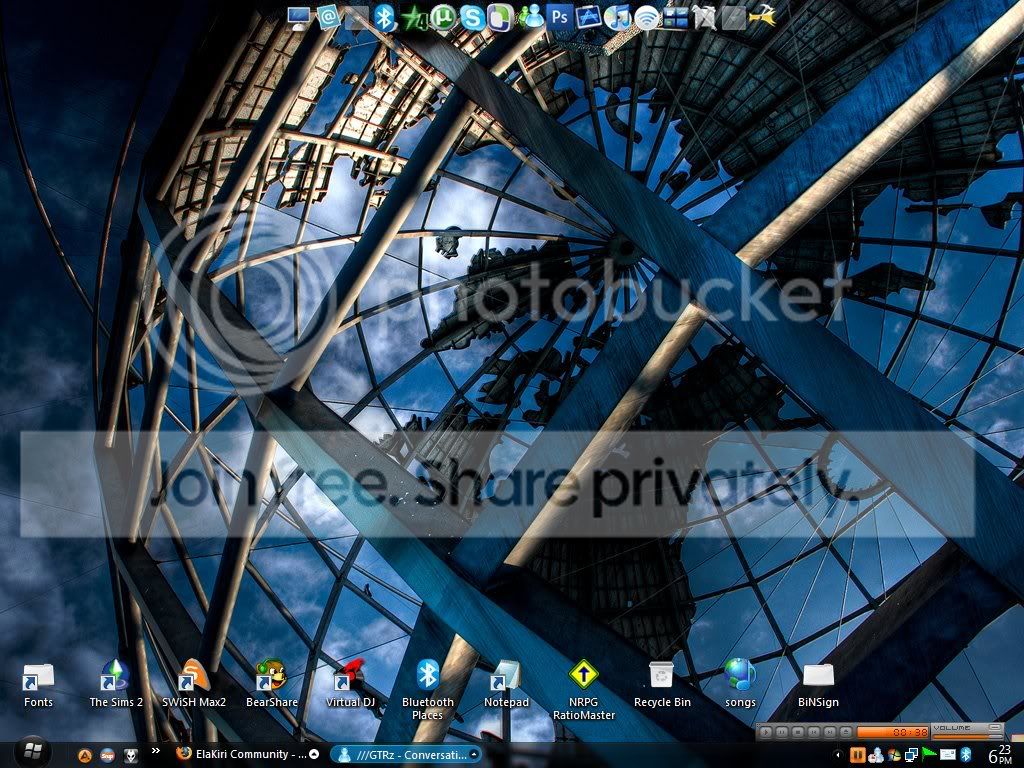The width and height of the screenshot is (1024, 768).
Task: Select the Notepad desktop shortcut
Action: 506,684
